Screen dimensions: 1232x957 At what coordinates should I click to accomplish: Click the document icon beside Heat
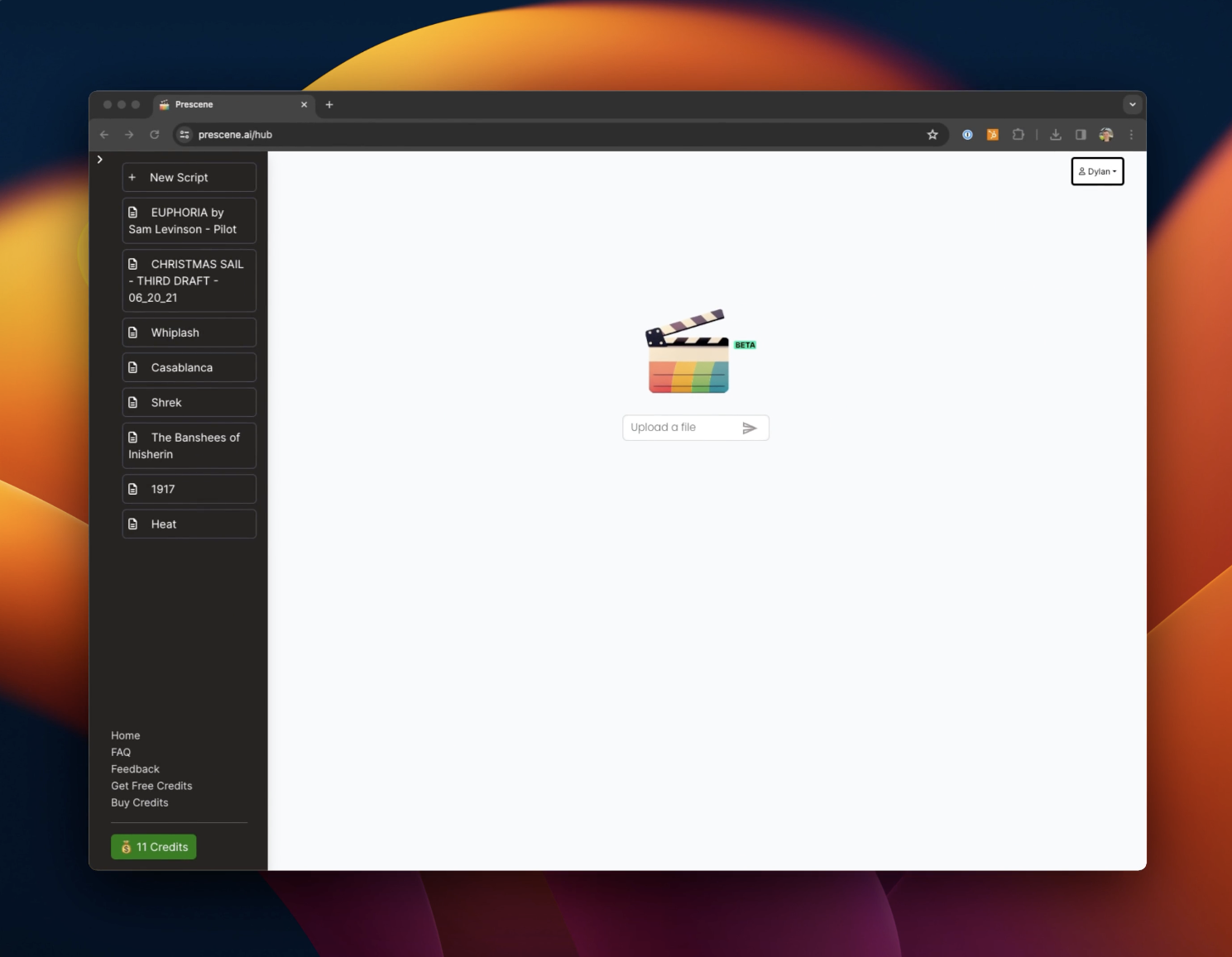pos(132,524)
